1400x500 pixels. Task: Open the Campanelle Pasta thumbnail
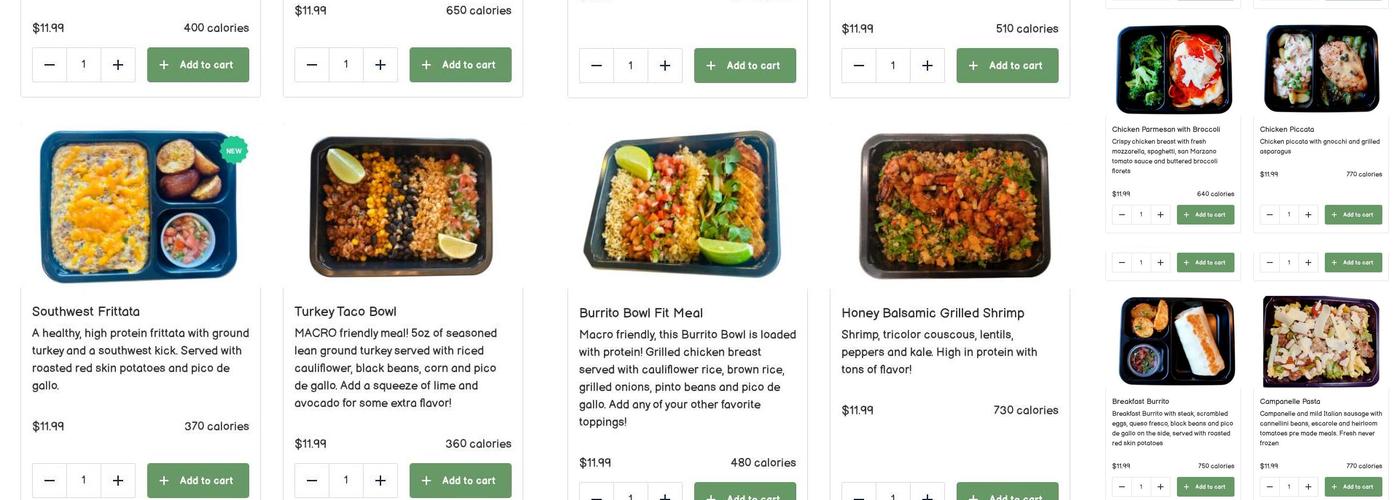(1320, 341)
